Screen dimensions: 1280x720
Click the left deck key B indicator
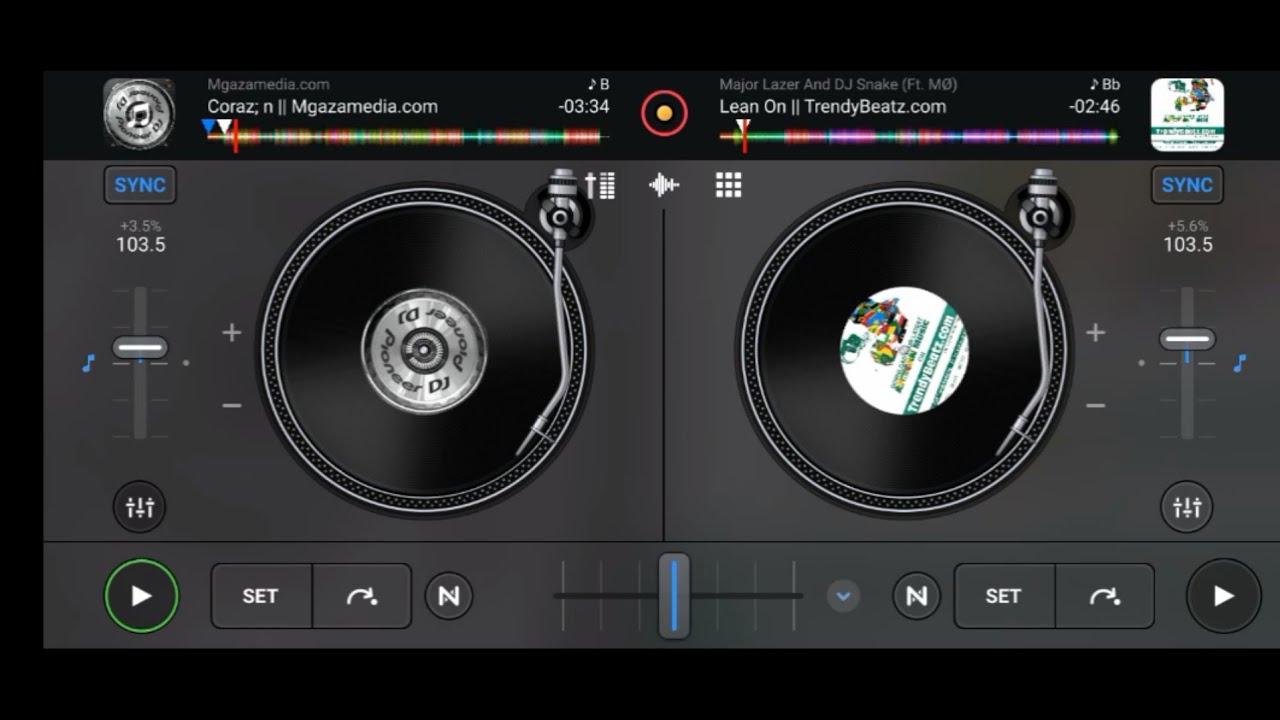pos(599,85)
